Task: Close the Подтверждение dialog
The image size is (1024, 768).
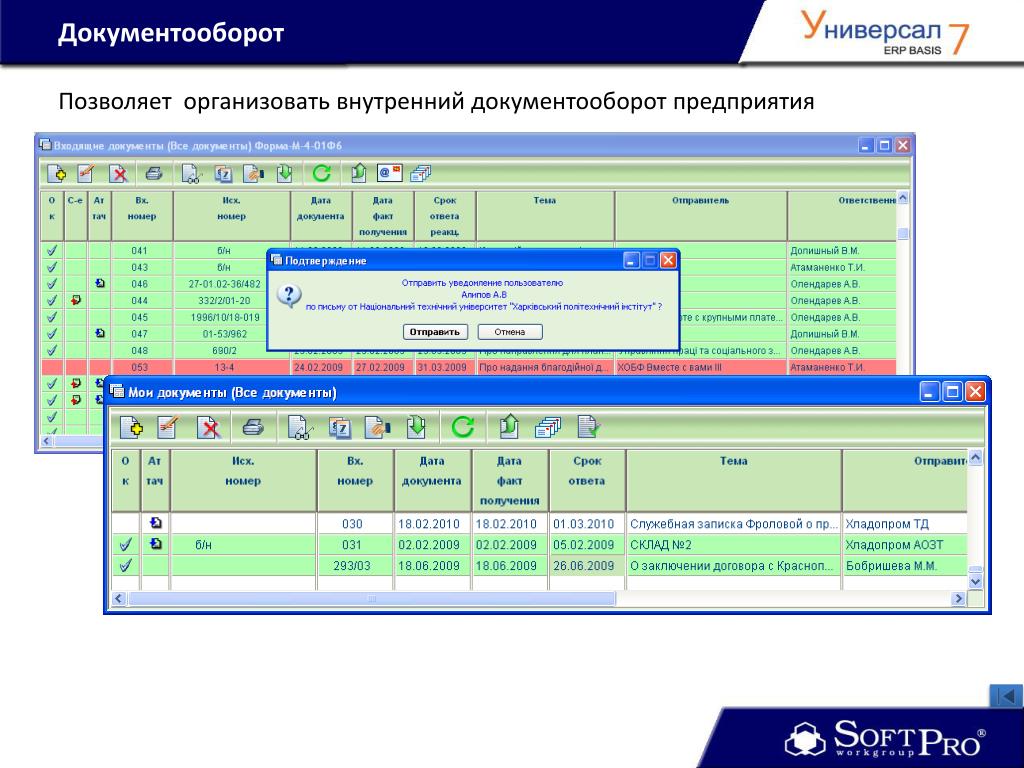Action: tap(668, 261)
